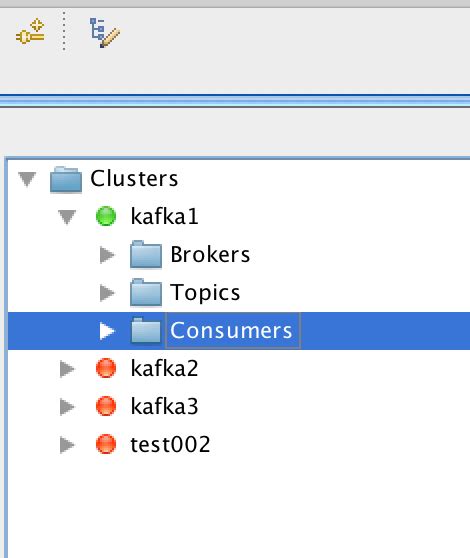Viewport: 470px width, 558px height.
Task: Click the Topics folder icon
Action: point(146,293)
